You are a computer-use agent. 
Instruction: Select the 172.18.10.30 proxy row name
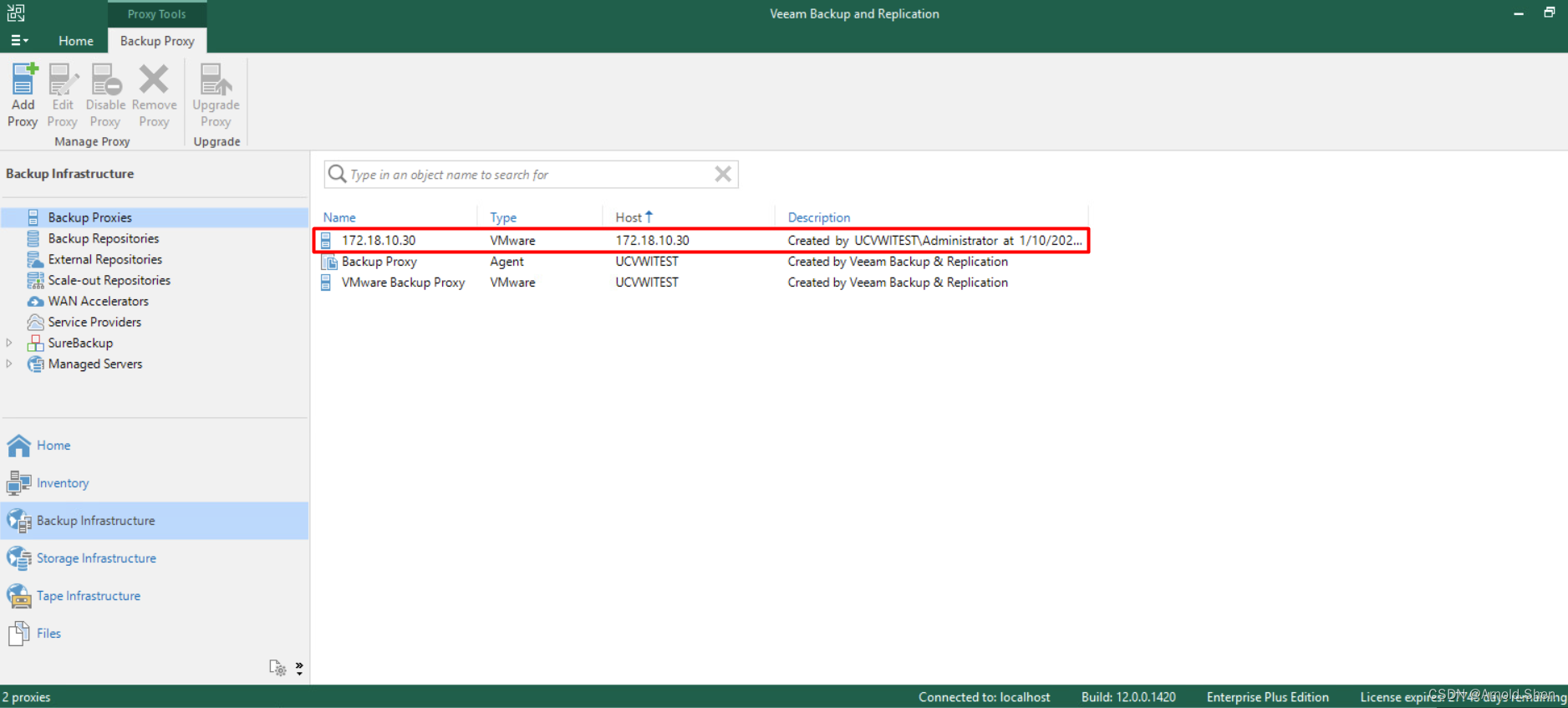coord(379,241)
